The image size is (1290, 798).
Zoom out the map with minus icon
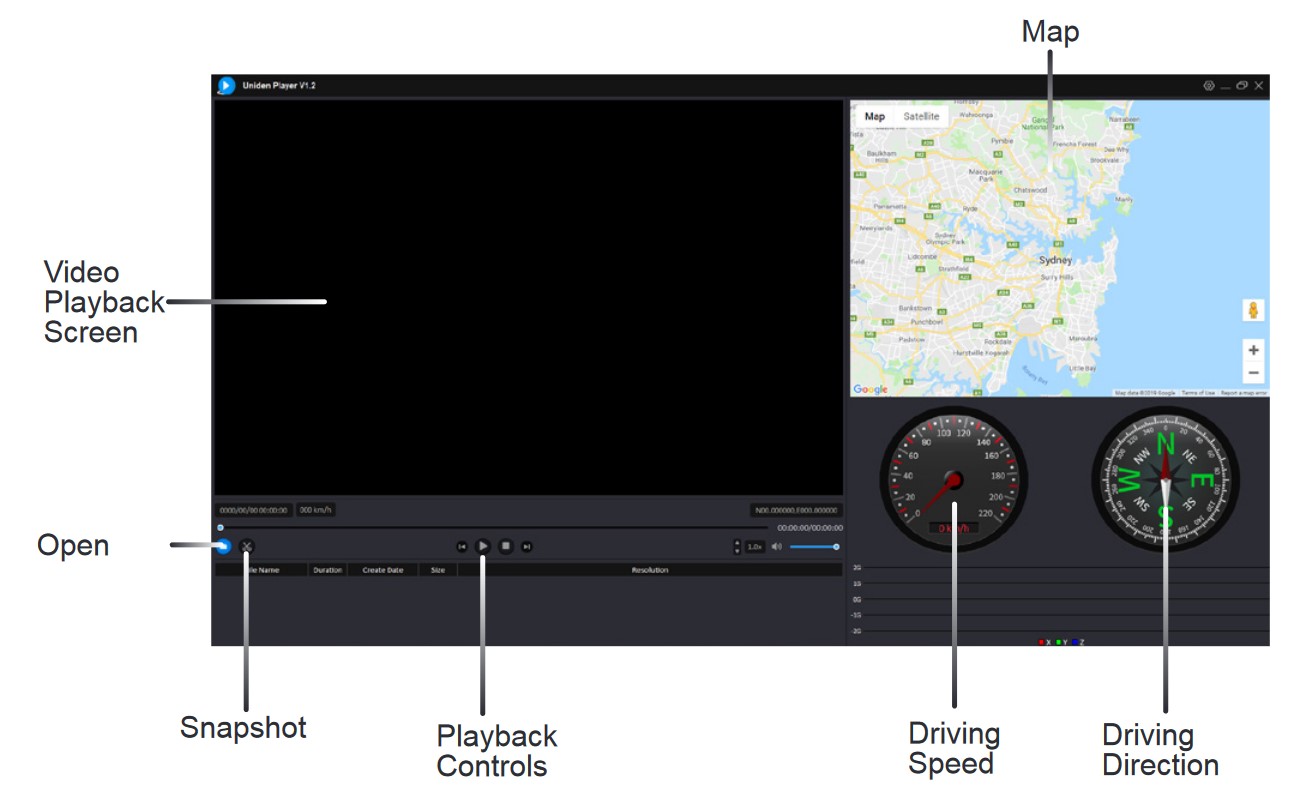tap(1254, 371)
